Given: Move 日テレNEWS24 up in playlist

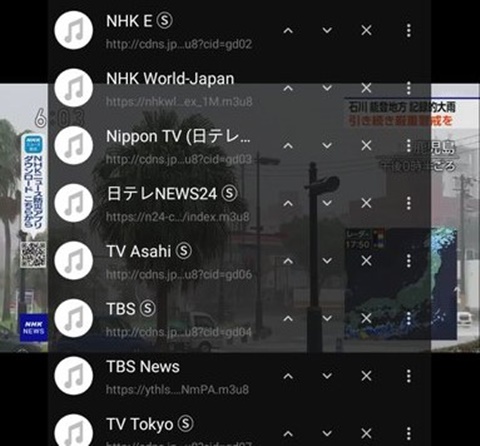Looking at the screenshot, I should (x=288, y=203).
